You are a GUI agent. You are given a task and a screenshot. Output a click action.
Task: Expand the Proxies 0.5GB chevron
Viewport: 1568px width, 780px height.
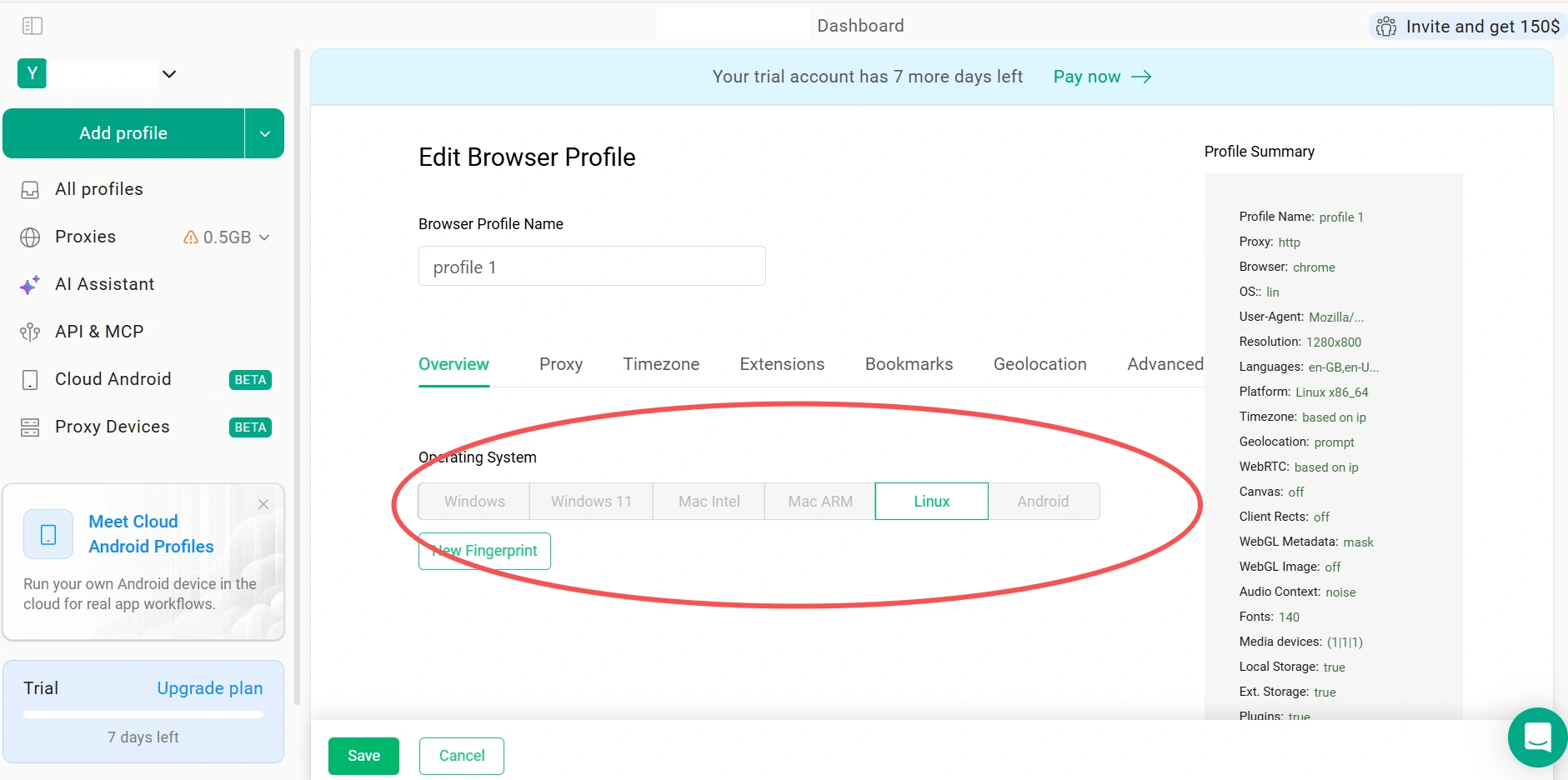[264, 237]
